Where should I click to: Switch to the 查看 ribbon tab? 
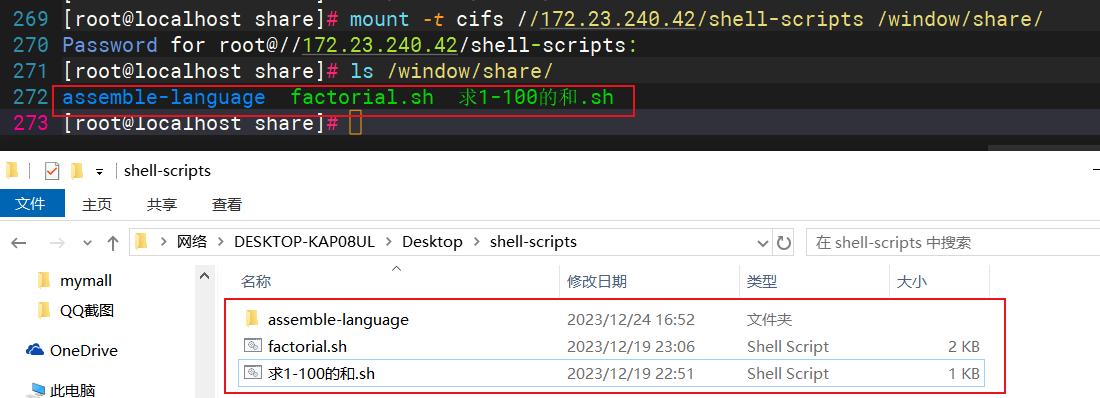(227, 204)
